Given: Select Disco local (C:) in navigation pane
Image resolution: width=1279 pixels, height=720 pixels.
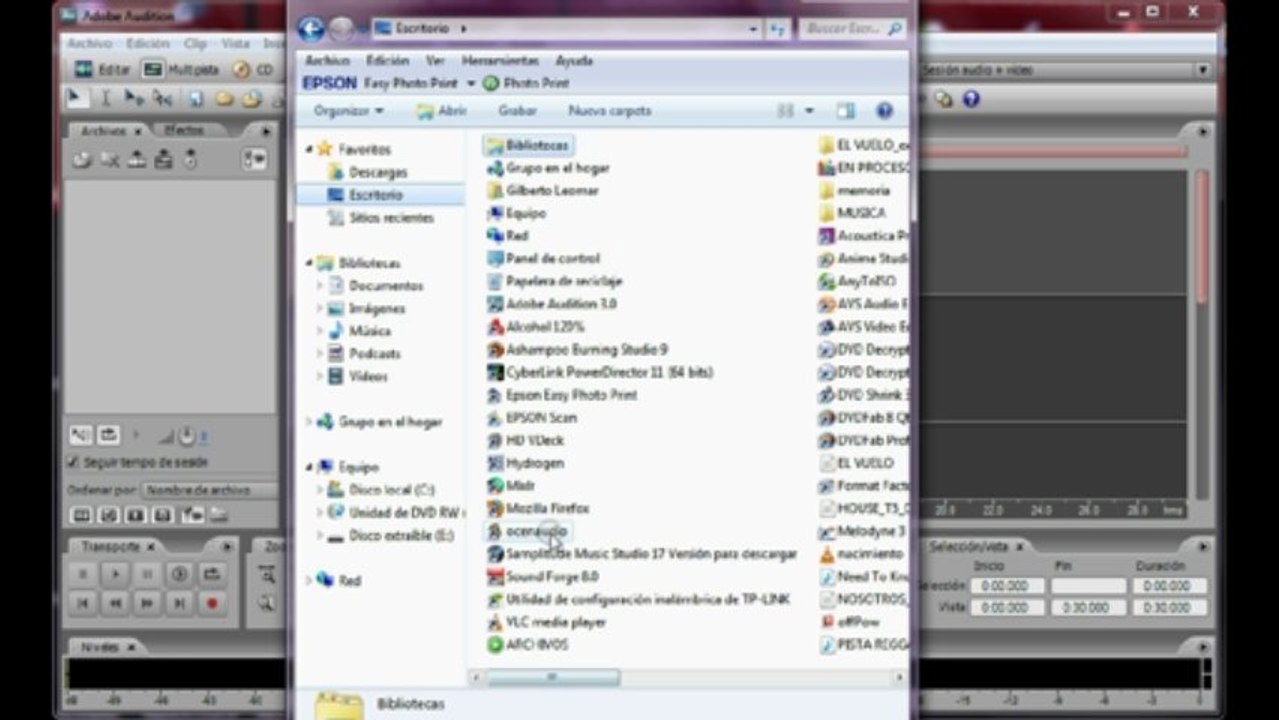Looking at the screenshot, I should point(391,490).
